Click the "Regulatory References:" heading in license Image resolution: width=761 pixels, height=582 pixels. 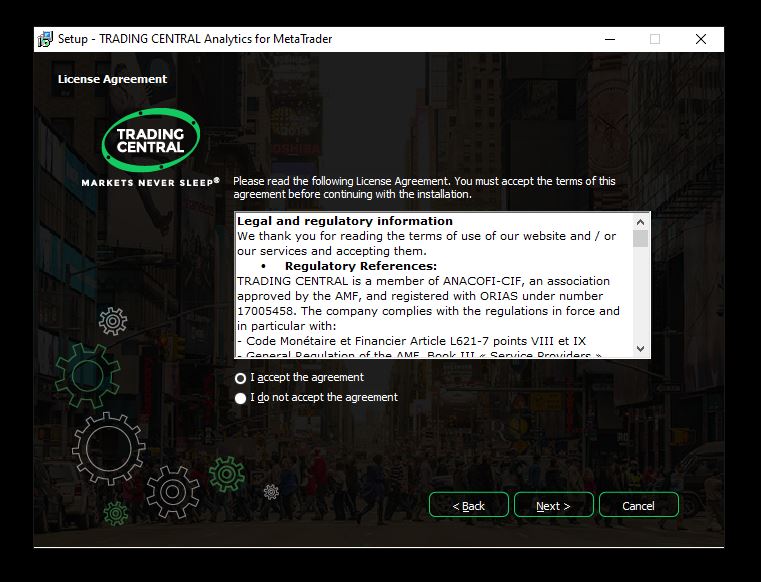click(360, 266)
